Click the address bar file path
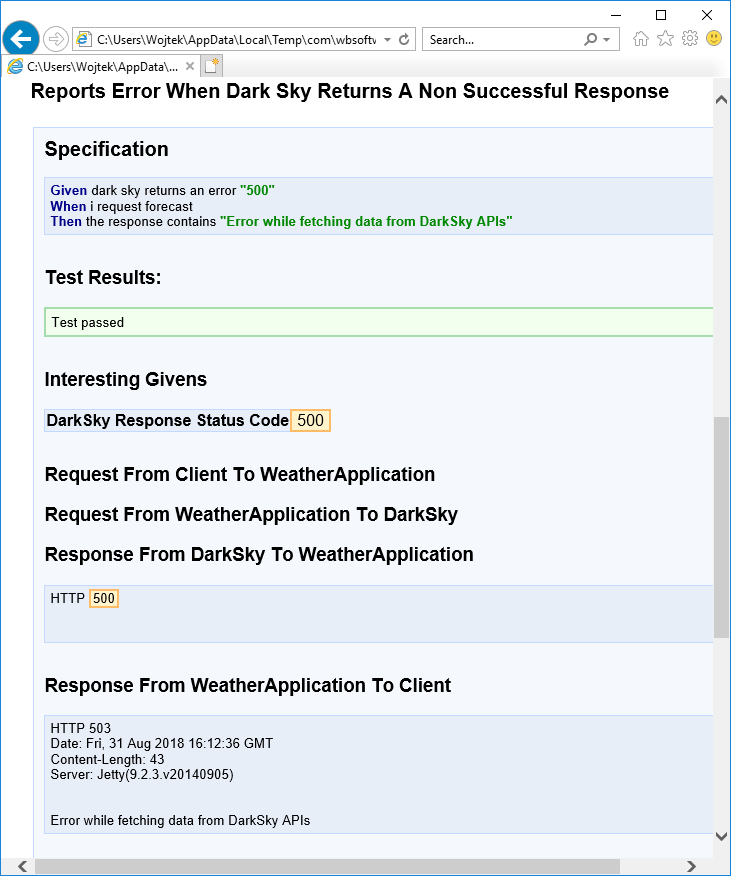Screen dimensions: 731x876 click(236, 40)
